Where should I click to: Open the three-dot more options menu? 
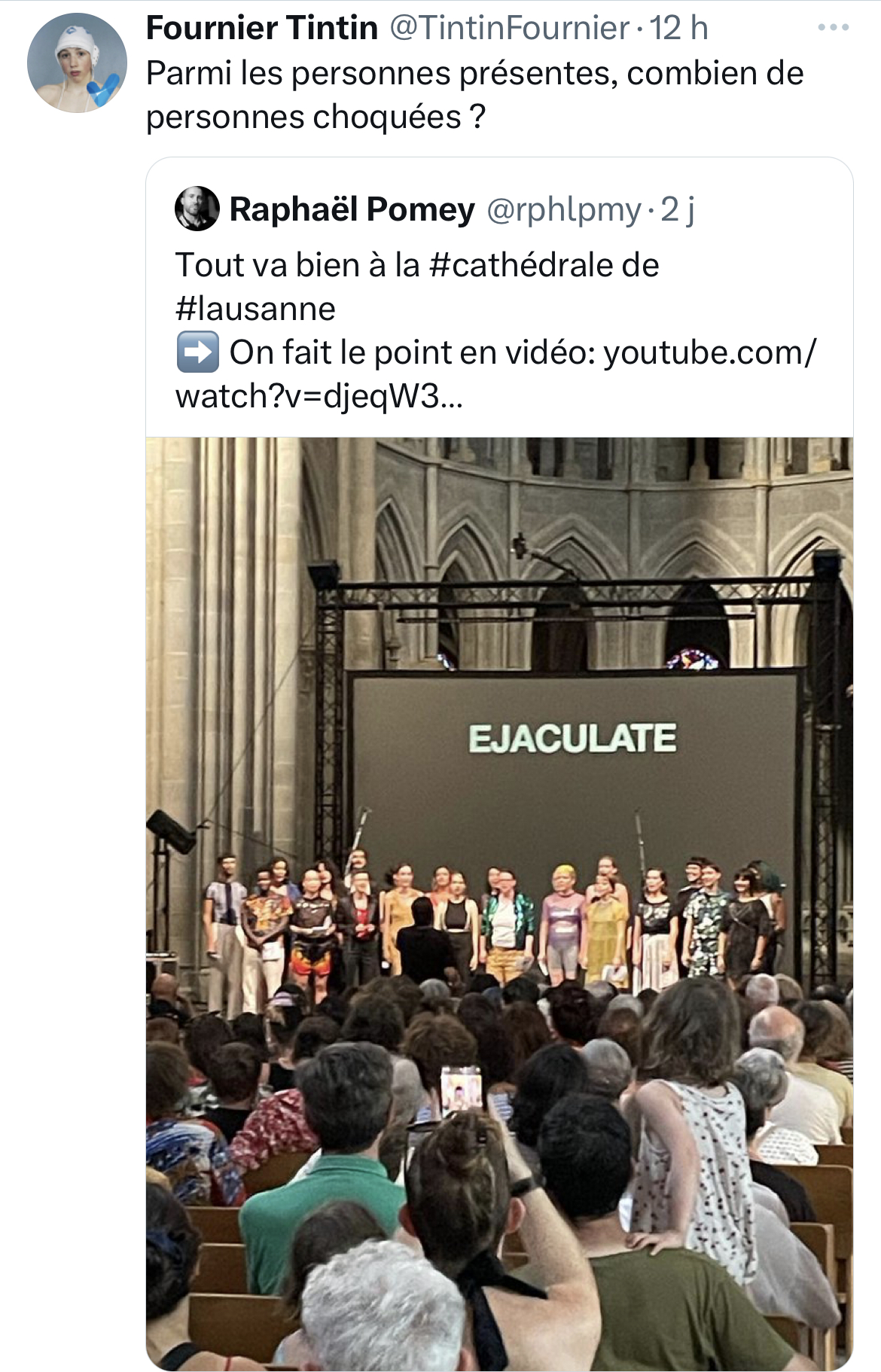(x=834, y=28)
